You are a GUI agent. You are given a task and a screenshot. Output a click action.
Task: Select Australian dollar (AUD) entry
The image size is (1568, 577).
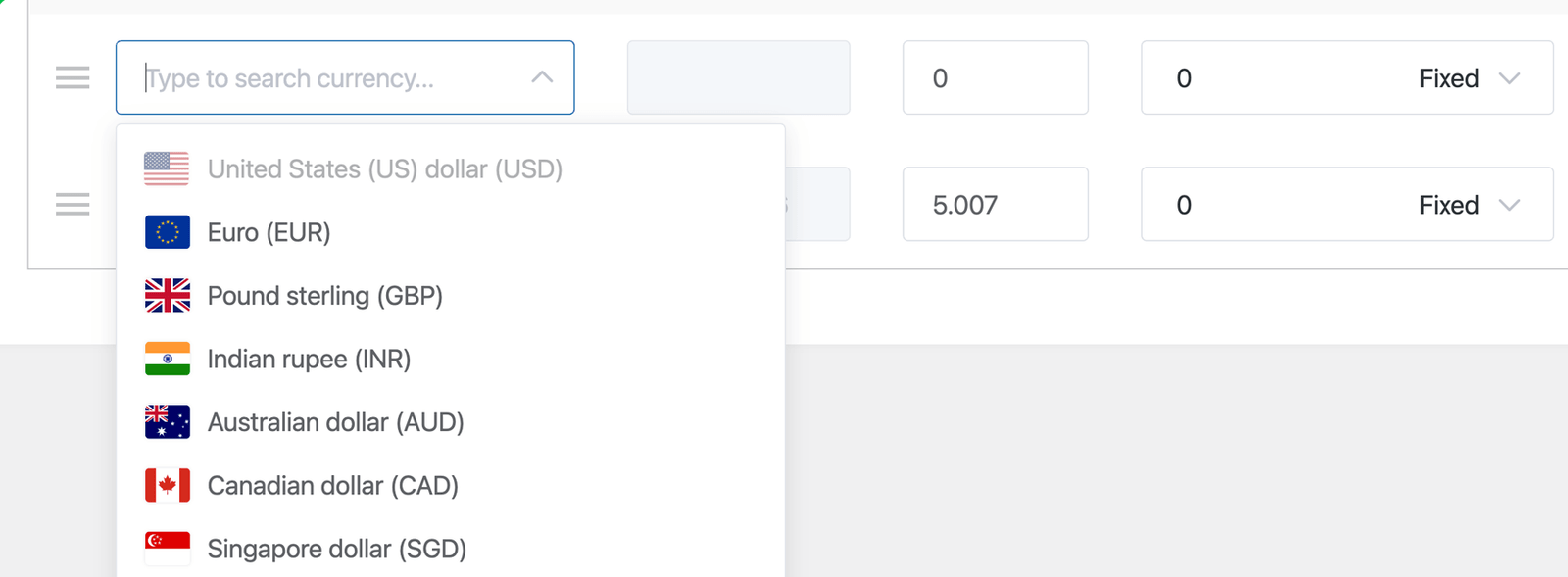pos(336,422)
